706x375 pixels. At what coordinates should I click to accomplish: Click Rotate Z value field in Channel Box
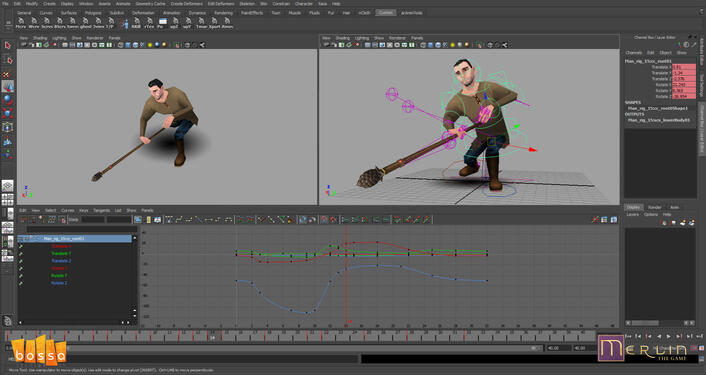683,96
